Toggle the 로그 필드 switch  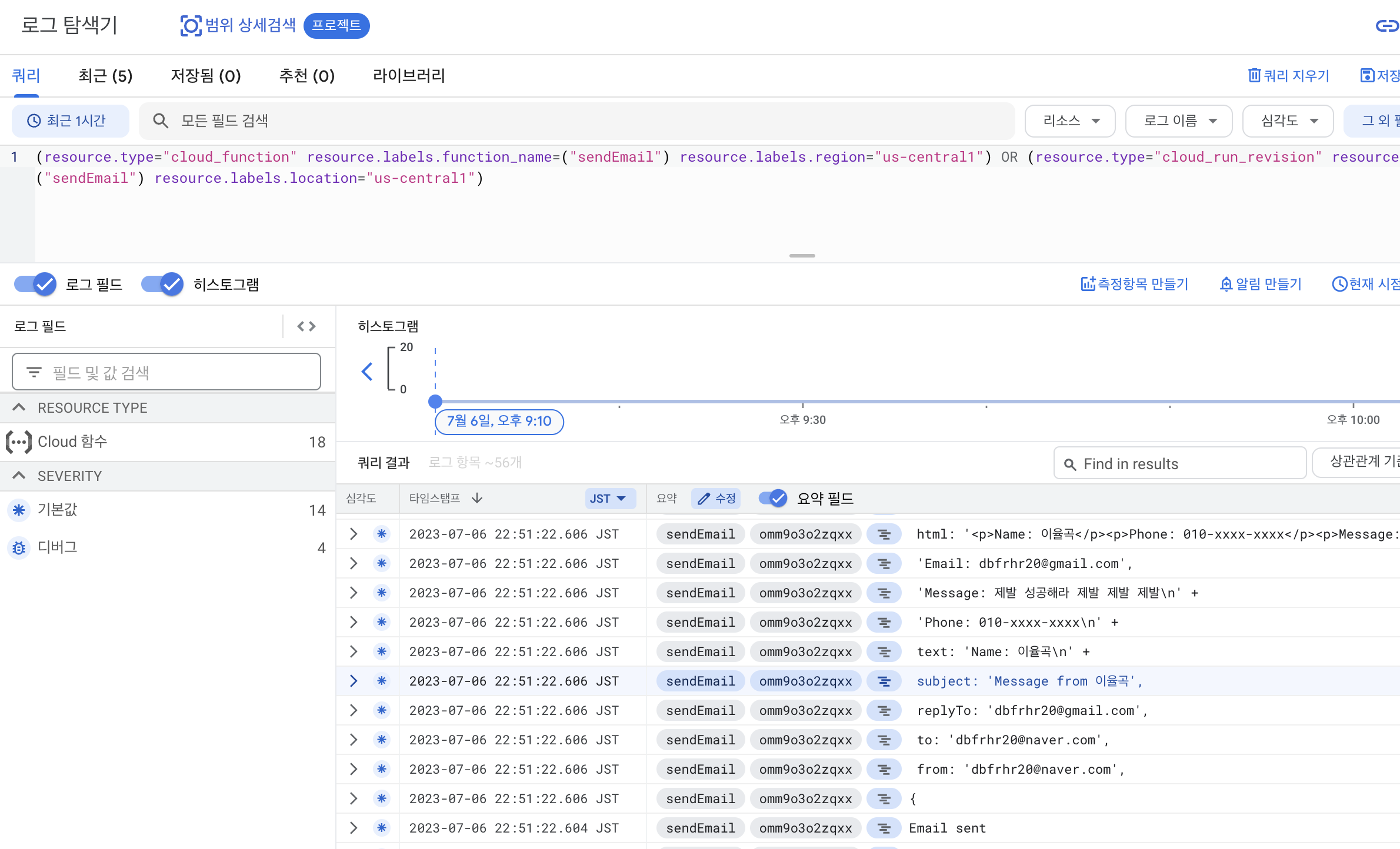36,285
